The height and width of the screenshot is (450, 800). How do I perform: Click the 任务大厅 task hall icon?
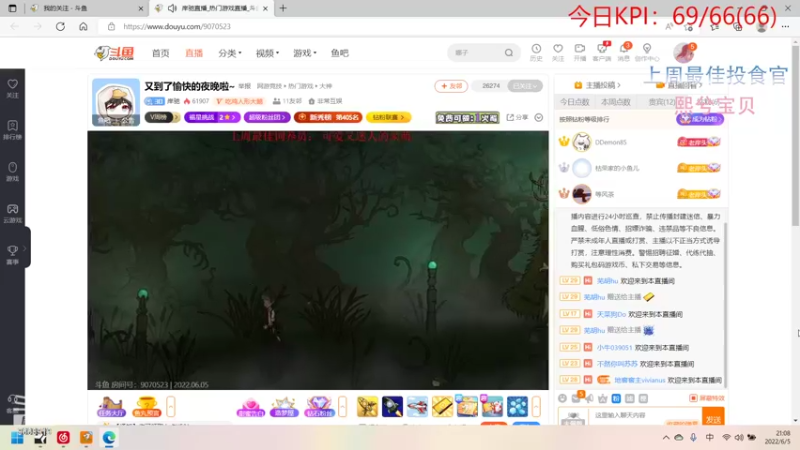click(x=111, y=407)
